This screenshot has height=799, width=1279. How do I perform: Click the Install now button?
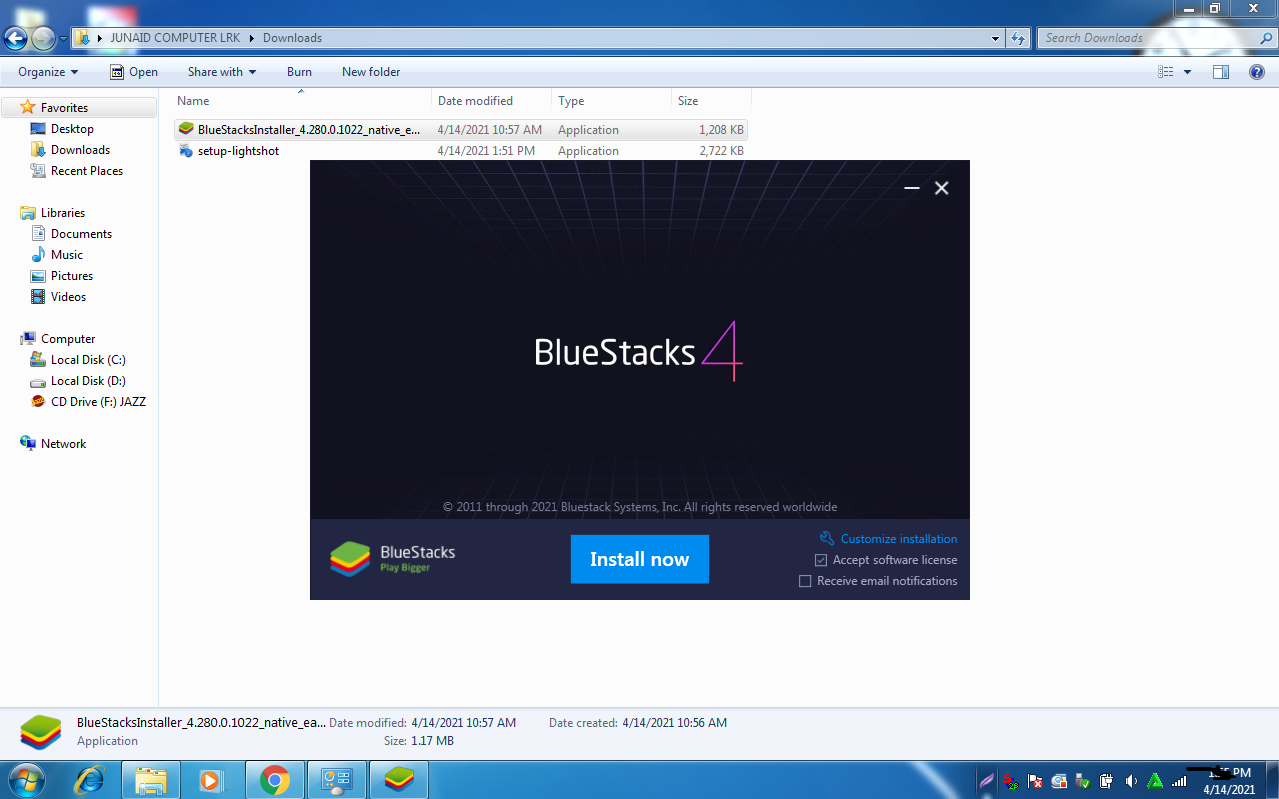coord(640,559)
